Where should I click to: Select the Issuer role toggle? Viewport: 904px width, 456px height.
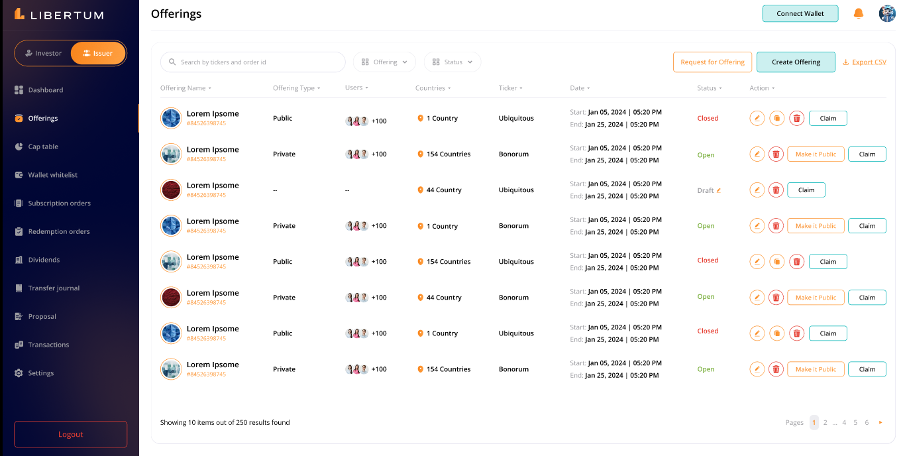pos(98,53)
